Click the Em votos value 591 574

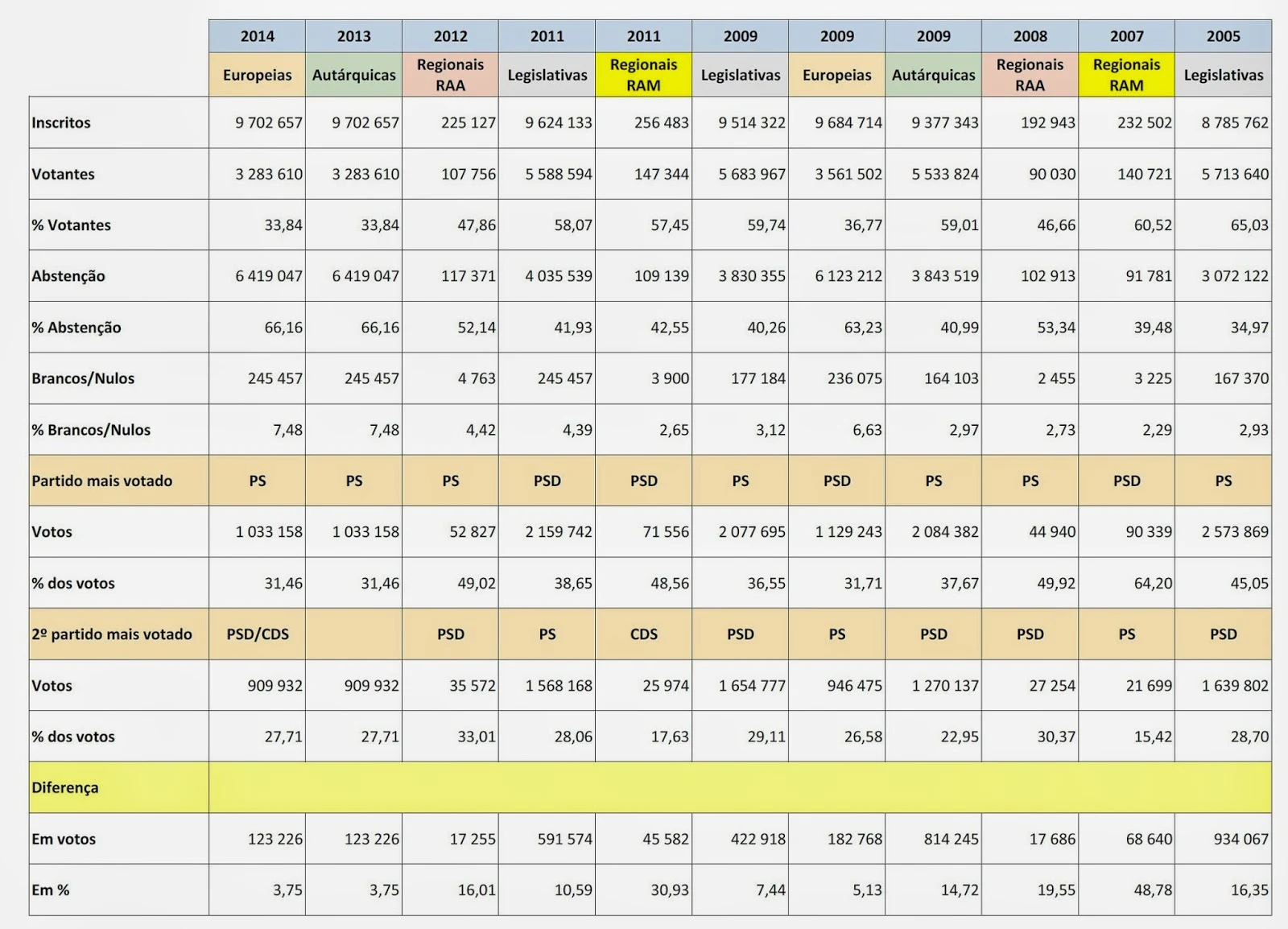pos(565,839)
